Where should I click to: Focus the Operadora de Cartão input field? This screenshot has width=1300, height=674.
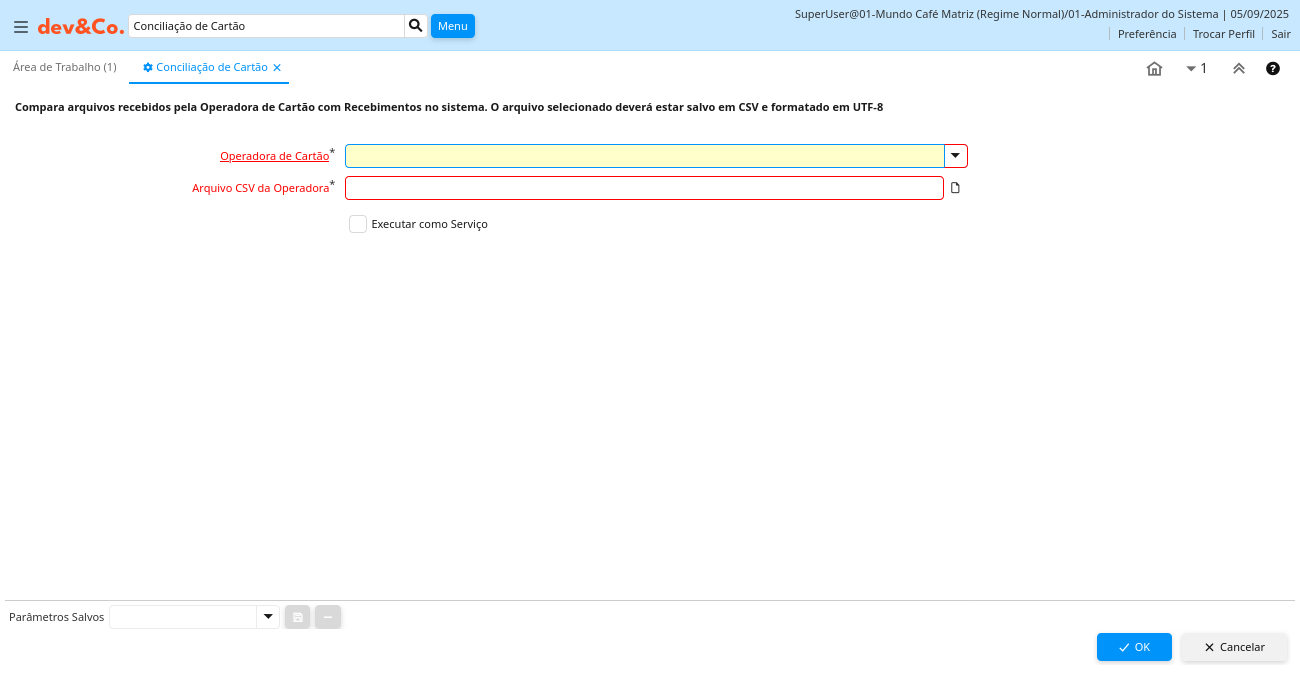click(645, 156)
